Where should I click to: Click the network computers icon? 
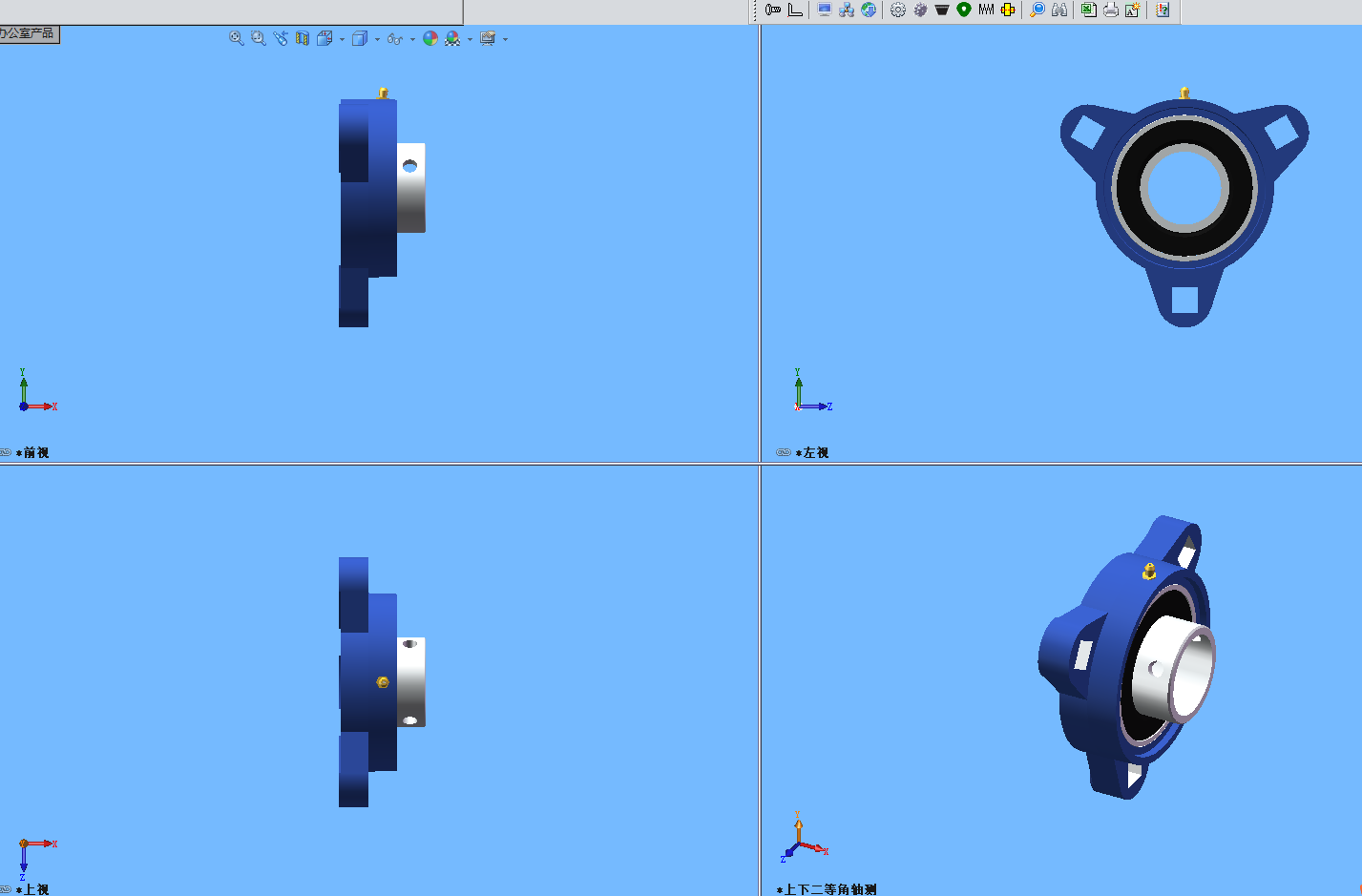pyautogui.click(x=847, y=10)
